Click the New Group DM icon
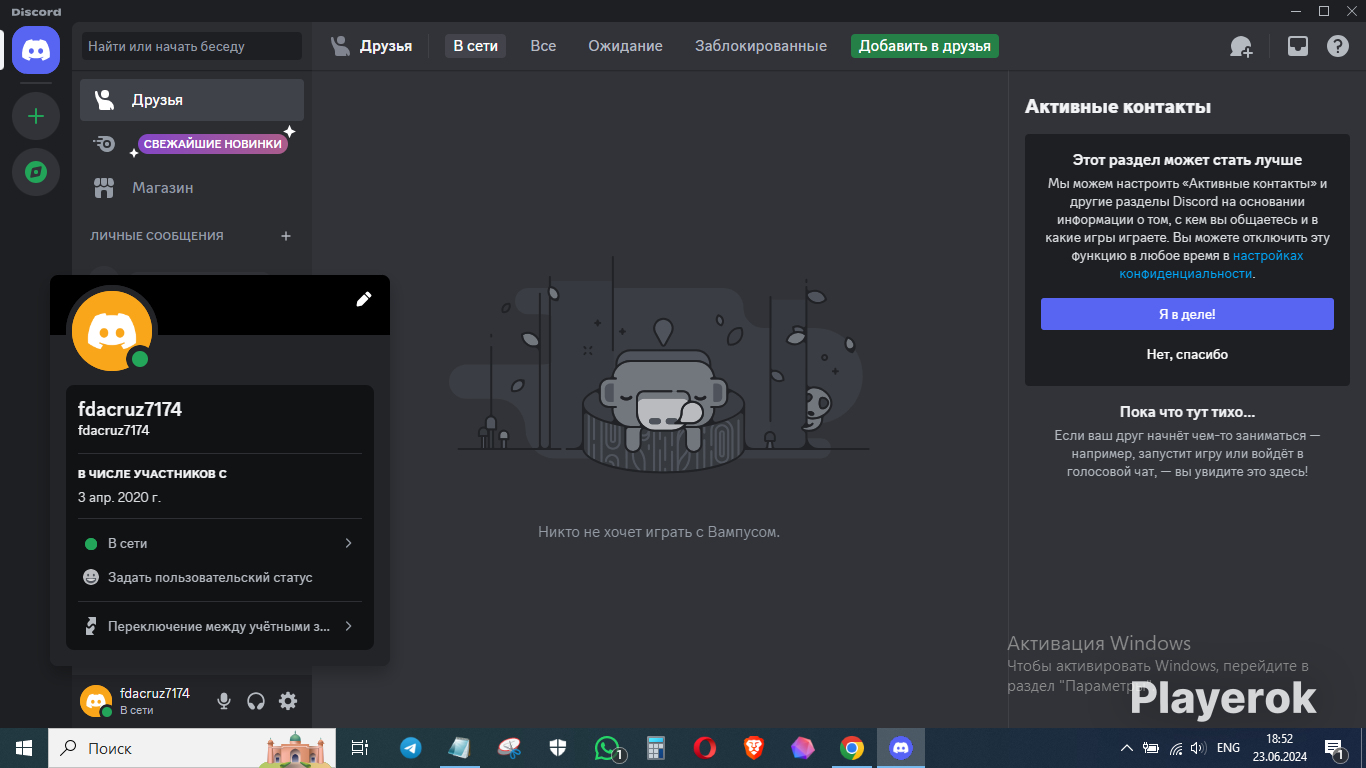Viewport: 1366px width, 768px height. [x=1241, y=46]
